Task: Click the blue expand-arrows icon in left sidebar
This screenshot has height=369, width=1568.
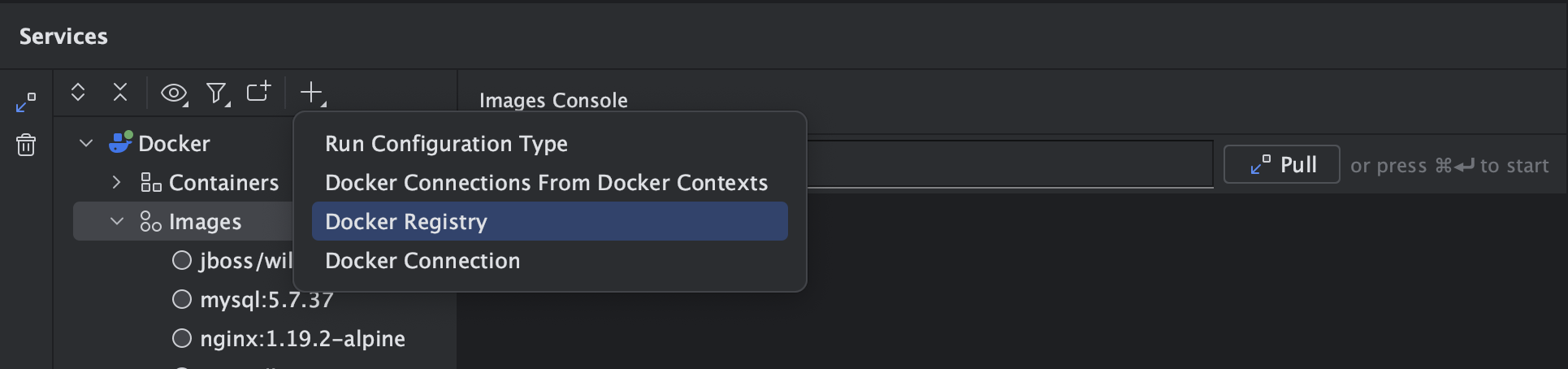Action: coord(26,102)
